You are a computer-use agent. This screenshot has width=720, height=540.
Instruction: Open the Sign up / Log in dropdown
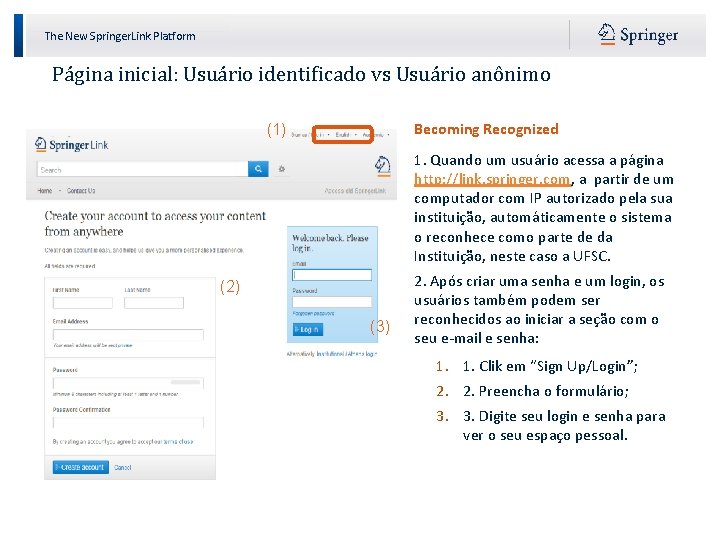[x=310, y=135]
